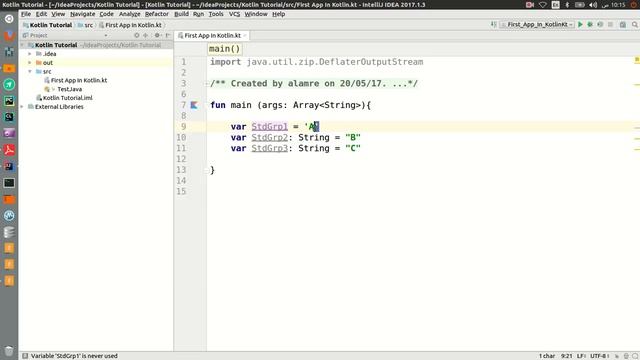Click src breadcrumb in navigation bar
Image resolution: width=640 pixels, height=360 pixels.
(85, 25)
